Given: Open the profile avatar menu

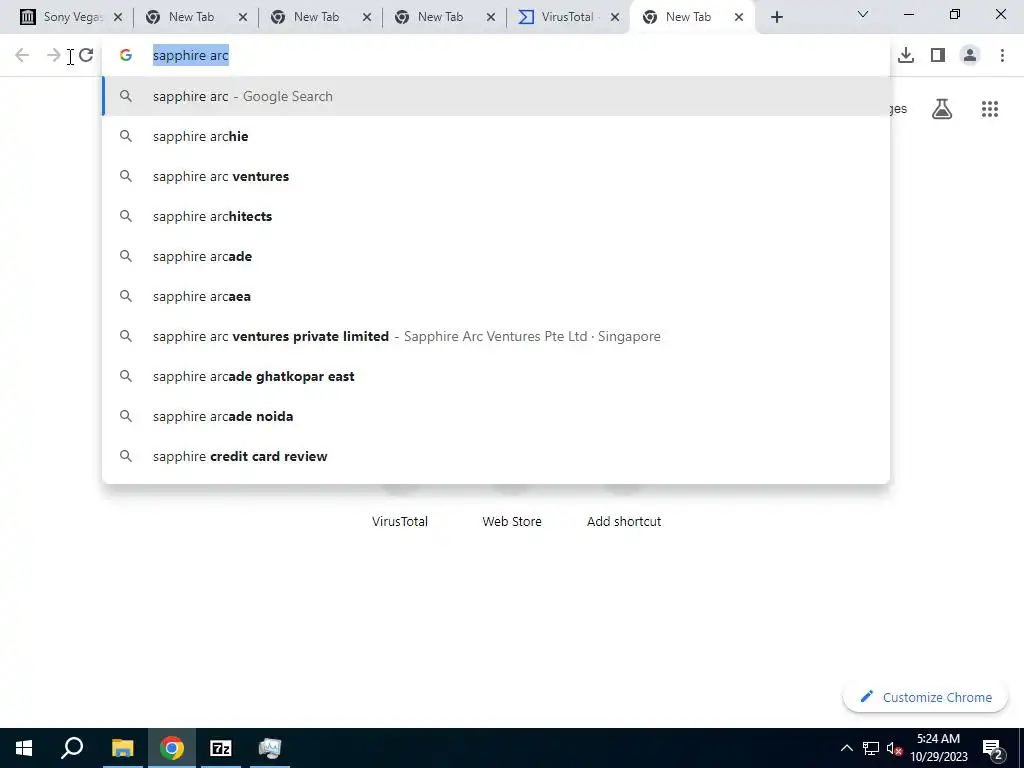Looking at the screenshot, I should tap(970, 56).
